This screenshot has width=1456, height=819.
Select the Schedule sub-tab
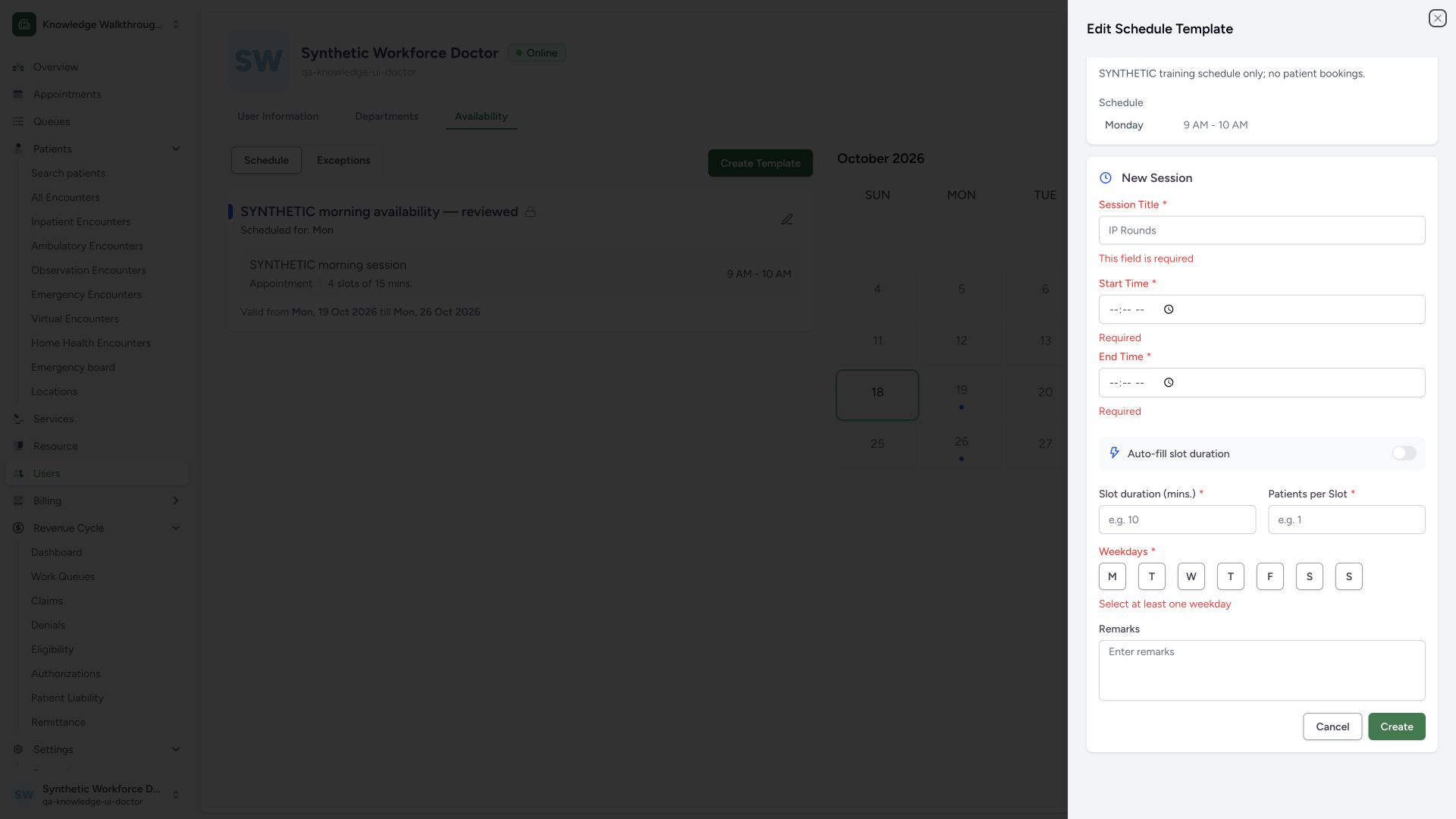pos(266,160)
